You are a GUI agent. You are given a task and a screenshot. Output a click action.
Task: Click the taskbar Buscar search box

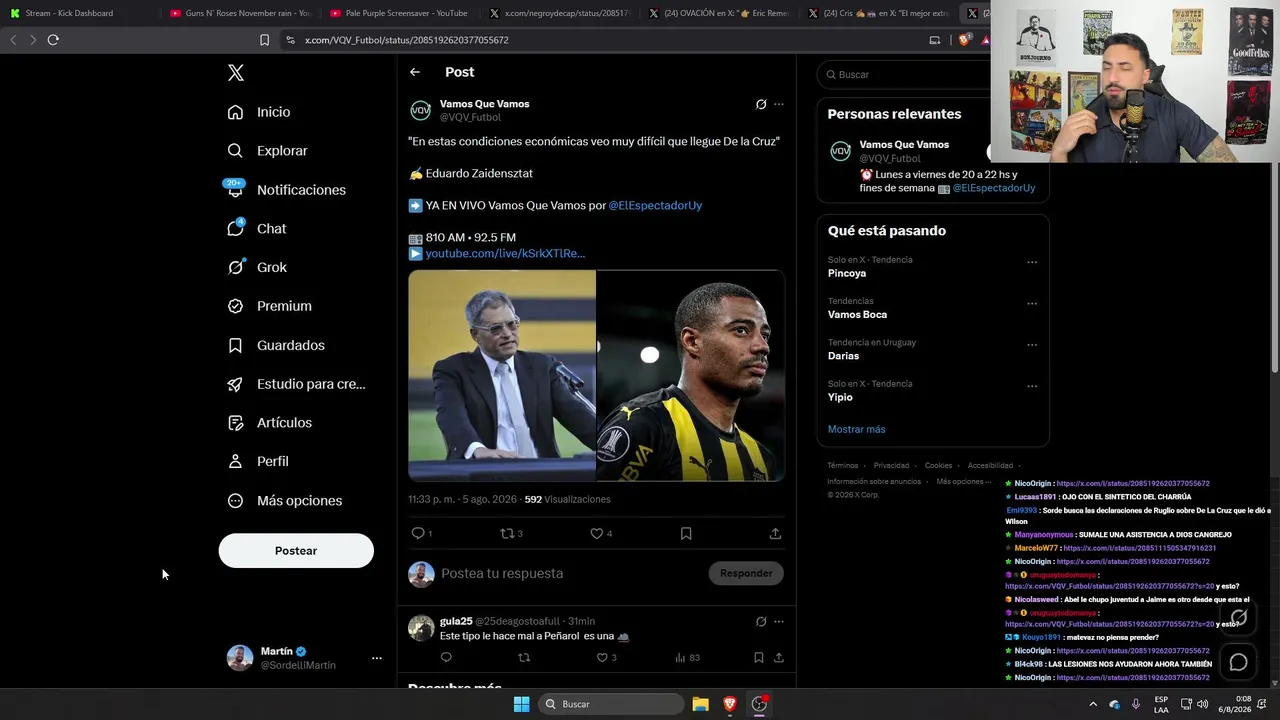click(611, 704)
